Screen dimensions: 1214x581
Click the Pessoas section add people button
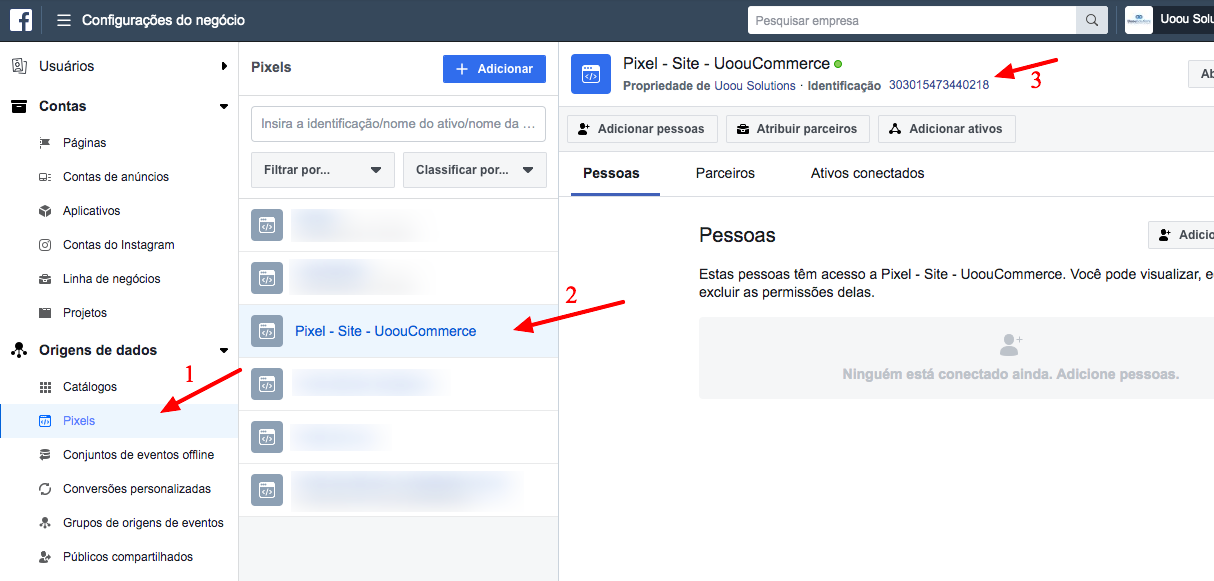1181,235
